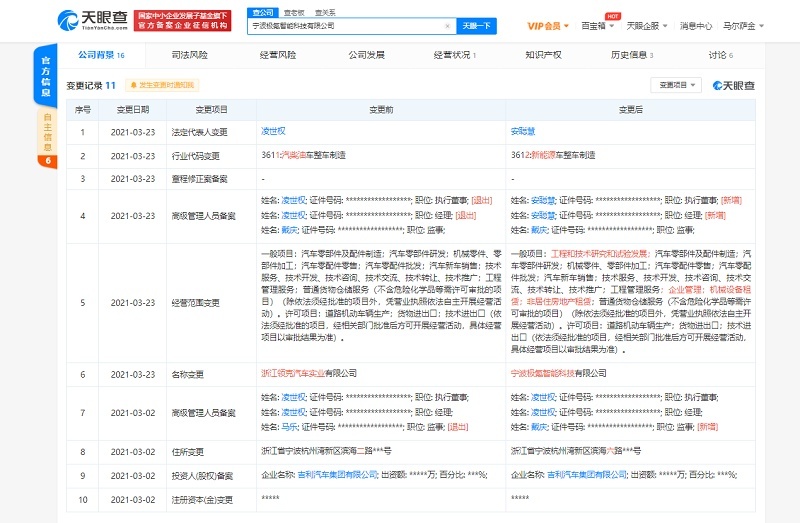The width and height of the screenshot is (800, 523).
Task: Click the HOT badge above 百宝箱
Action: tap(612, 16)
